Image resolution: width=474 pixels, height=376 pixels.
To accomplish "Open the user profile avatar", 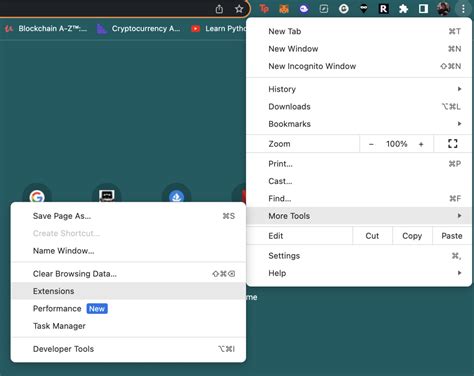I will 443,9.
